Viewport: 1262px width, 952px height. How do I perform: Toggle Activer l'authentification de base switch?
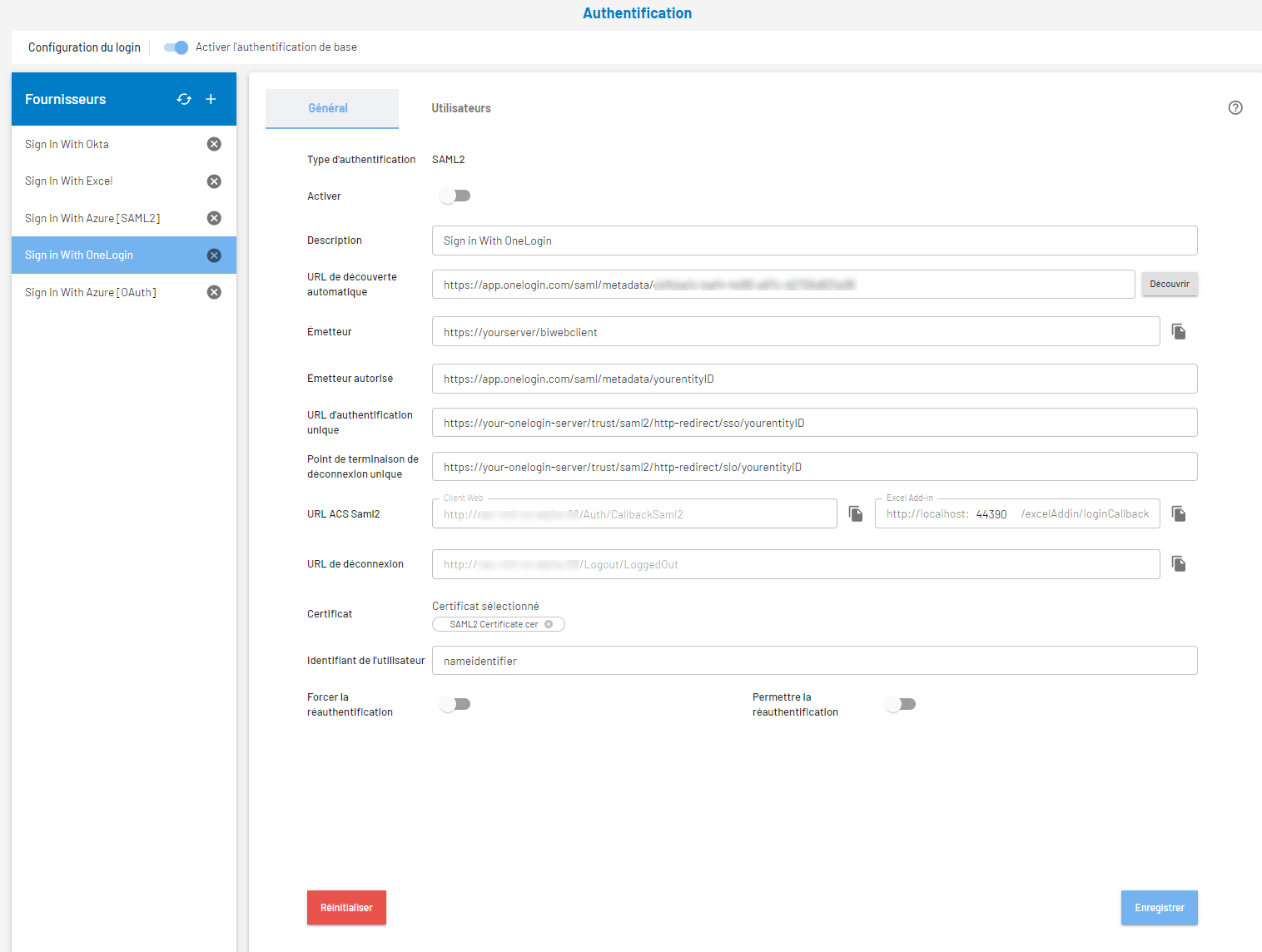pos(176,47)
